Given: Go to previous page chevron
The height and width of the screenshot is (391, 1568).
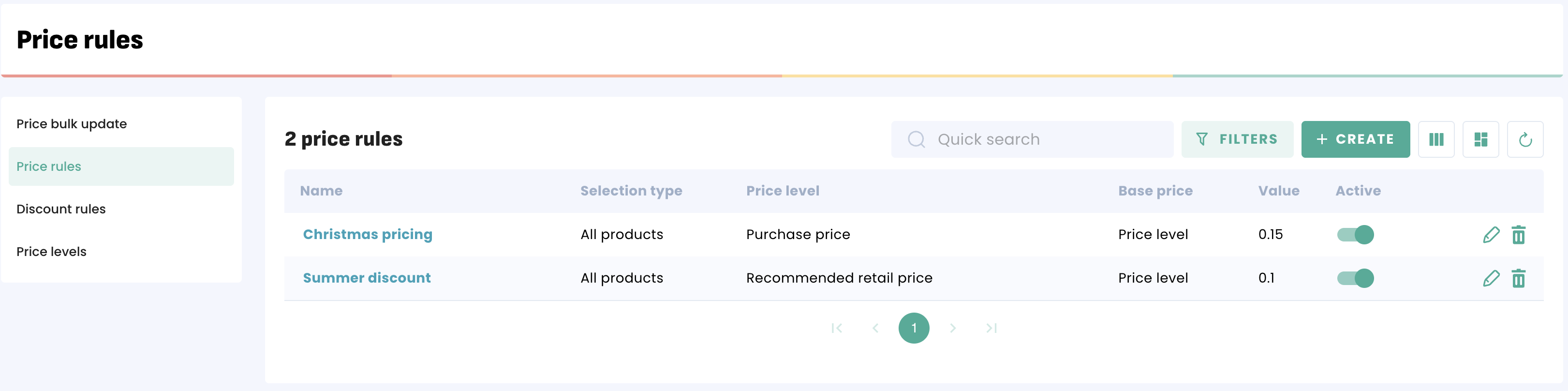Looking at the screenshot, I should click(875, 328).
